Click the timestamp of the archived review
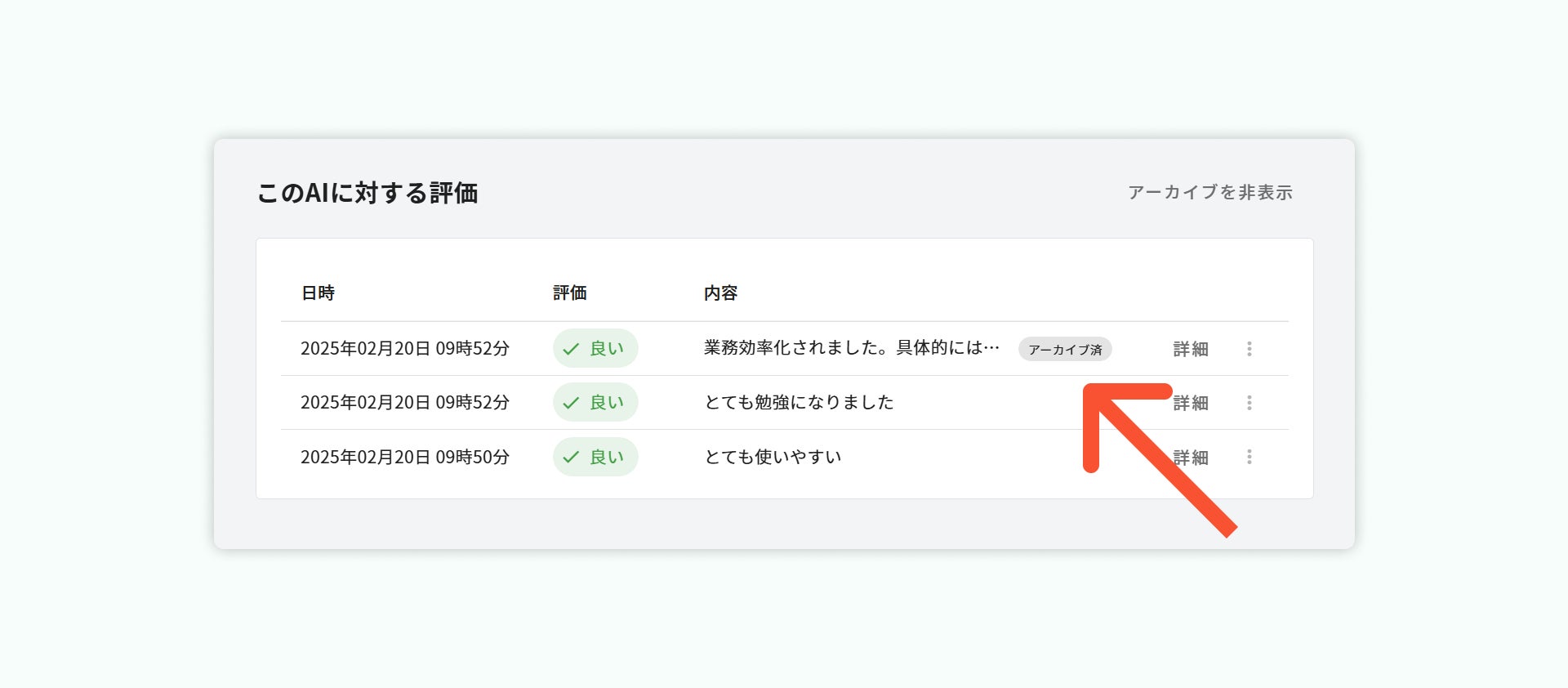The width and height of the screenshot is (1568, 688). 404,349
